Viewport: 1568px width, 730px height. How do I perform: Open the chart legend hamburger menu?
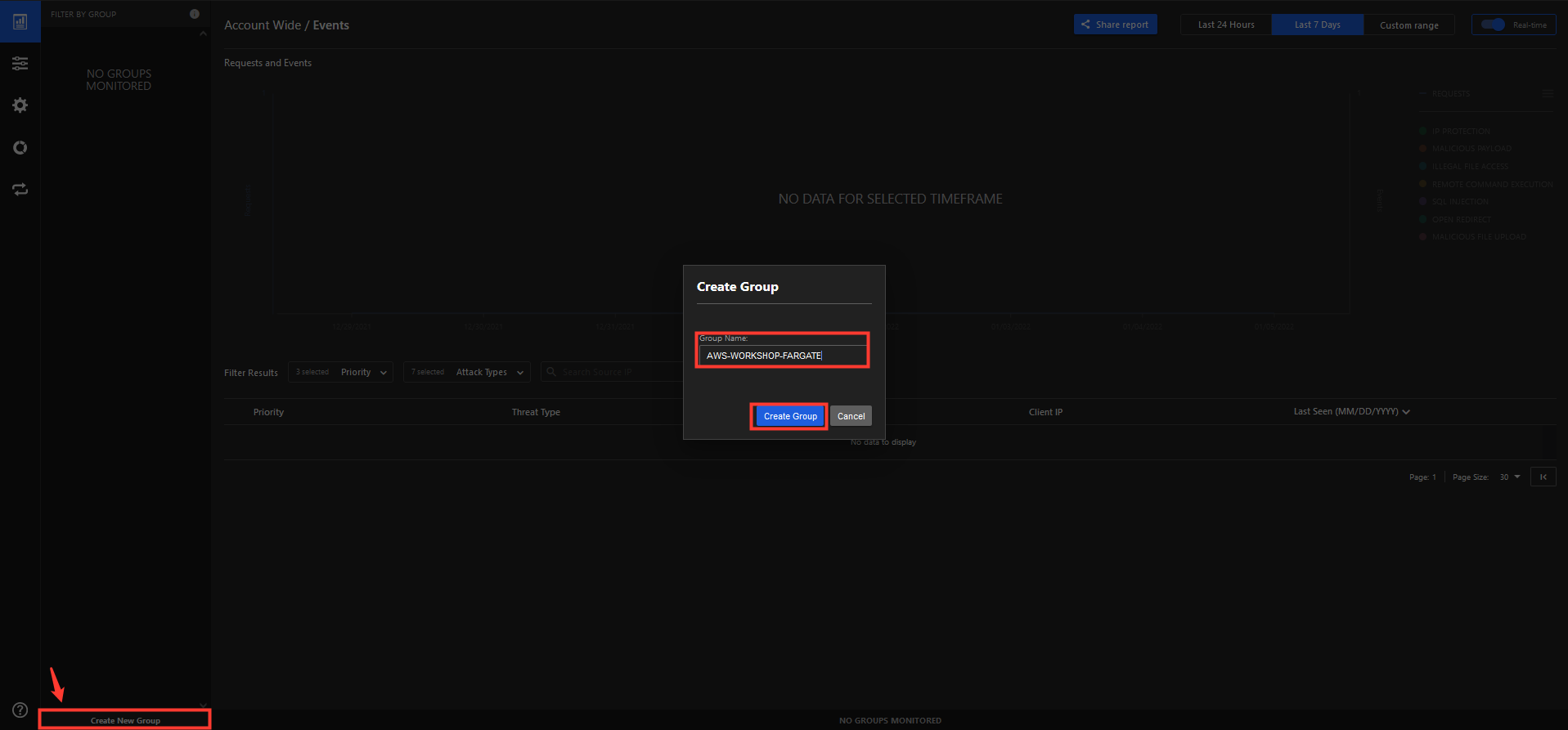tap(1547, 93)
